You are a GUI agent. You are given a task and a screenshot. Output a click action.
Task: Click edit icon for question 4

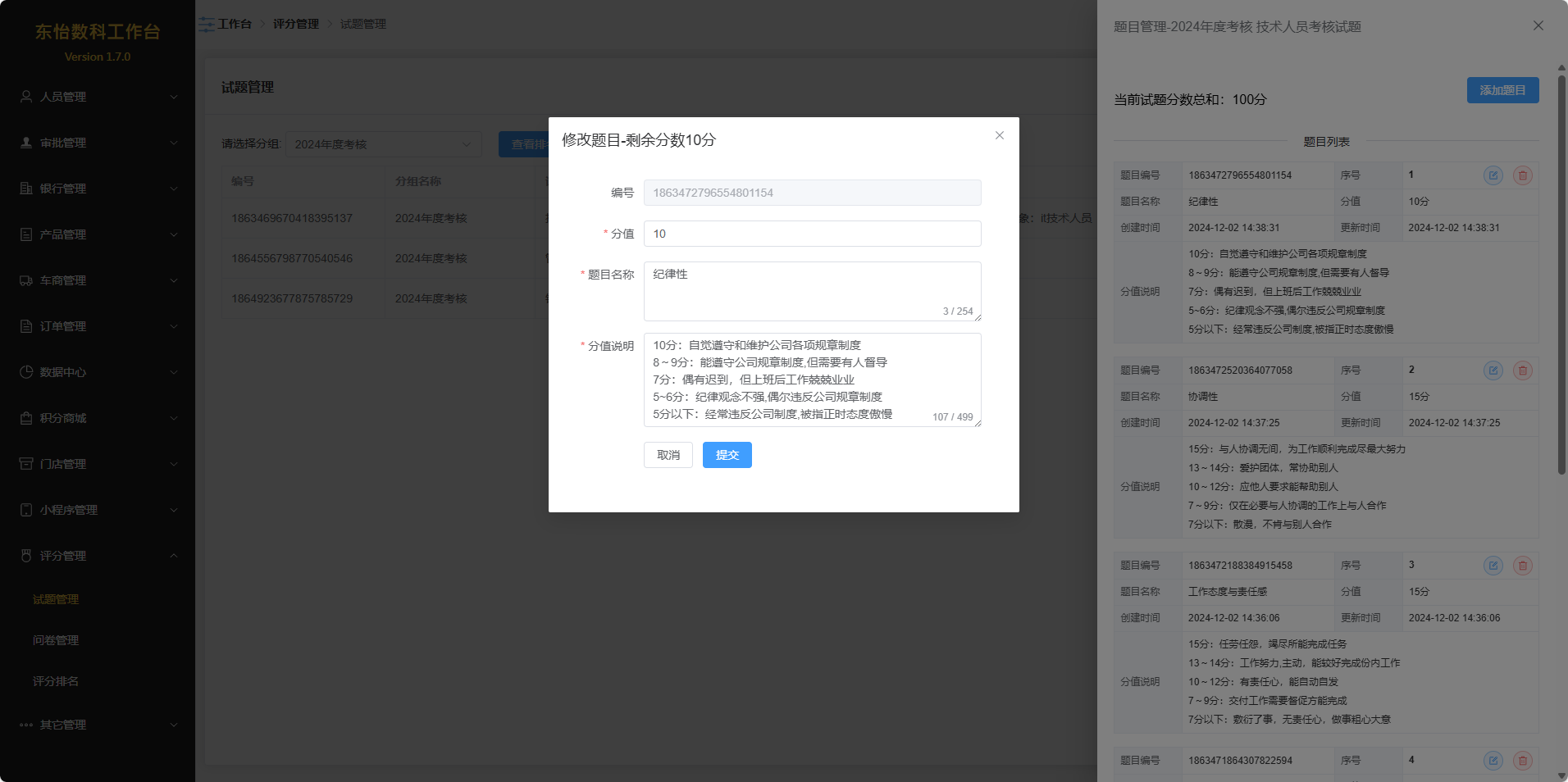1493,761
